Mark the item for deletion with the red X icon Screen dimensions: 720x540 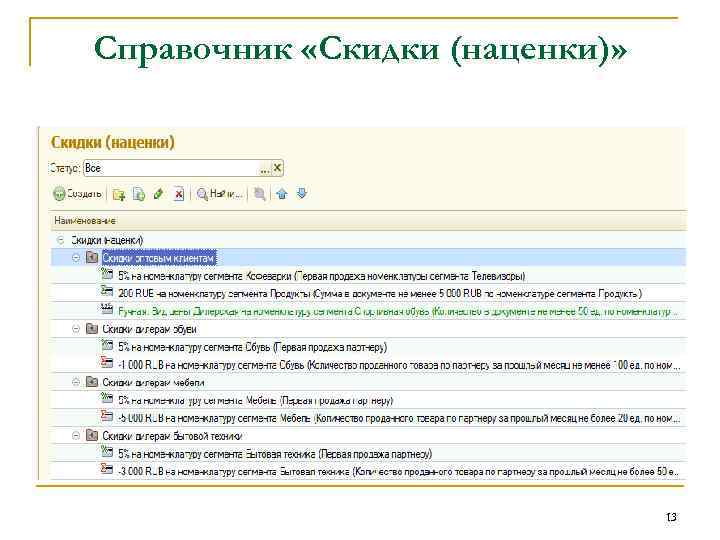[x=179, y=194]
